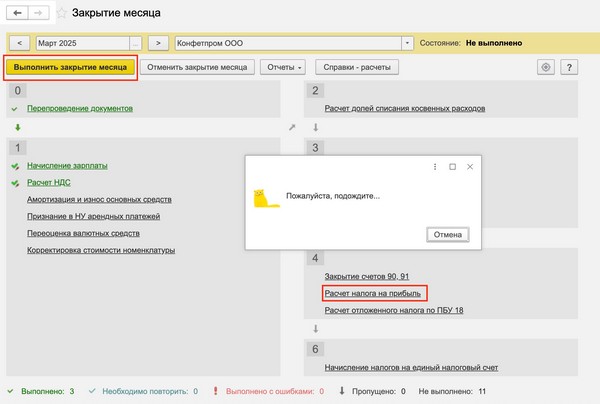Open Справки - расчеты menu
This screenshot has width=600, height=404.
358,67
